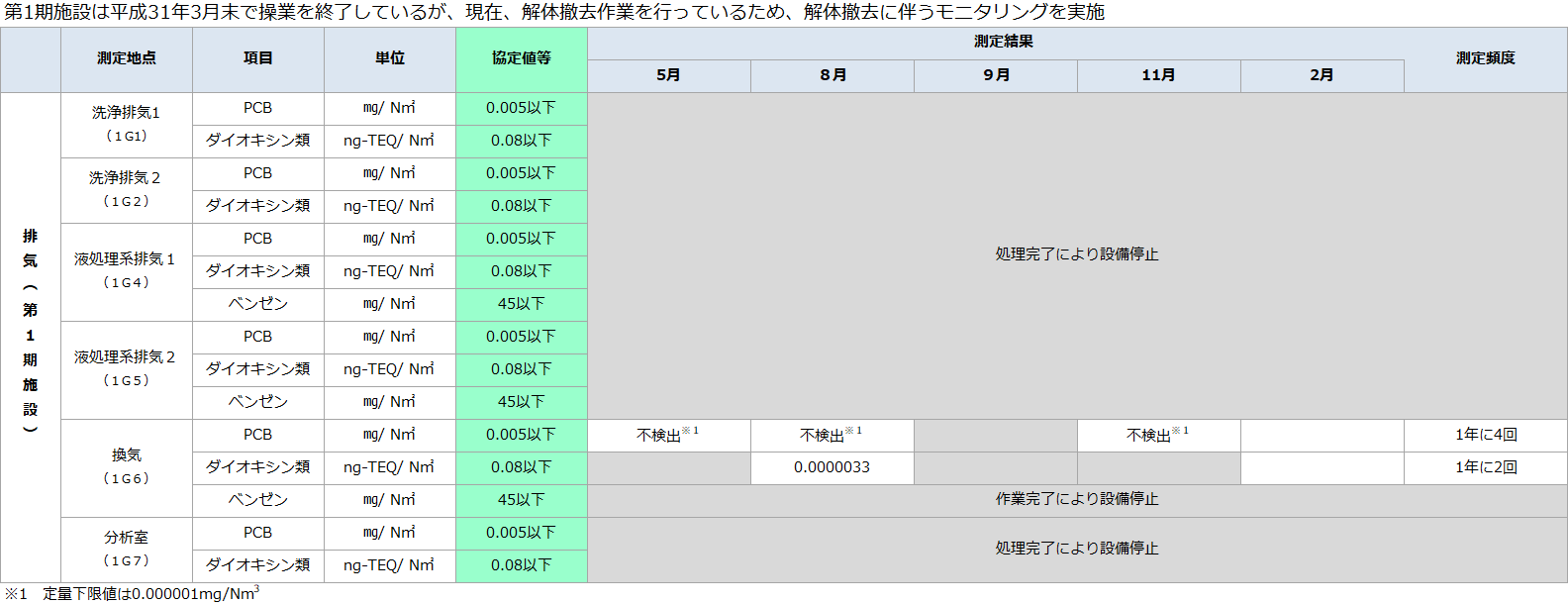Click the 8月 month column header
The height and width of the screenshot is (604, 1568).
[833, 75]
